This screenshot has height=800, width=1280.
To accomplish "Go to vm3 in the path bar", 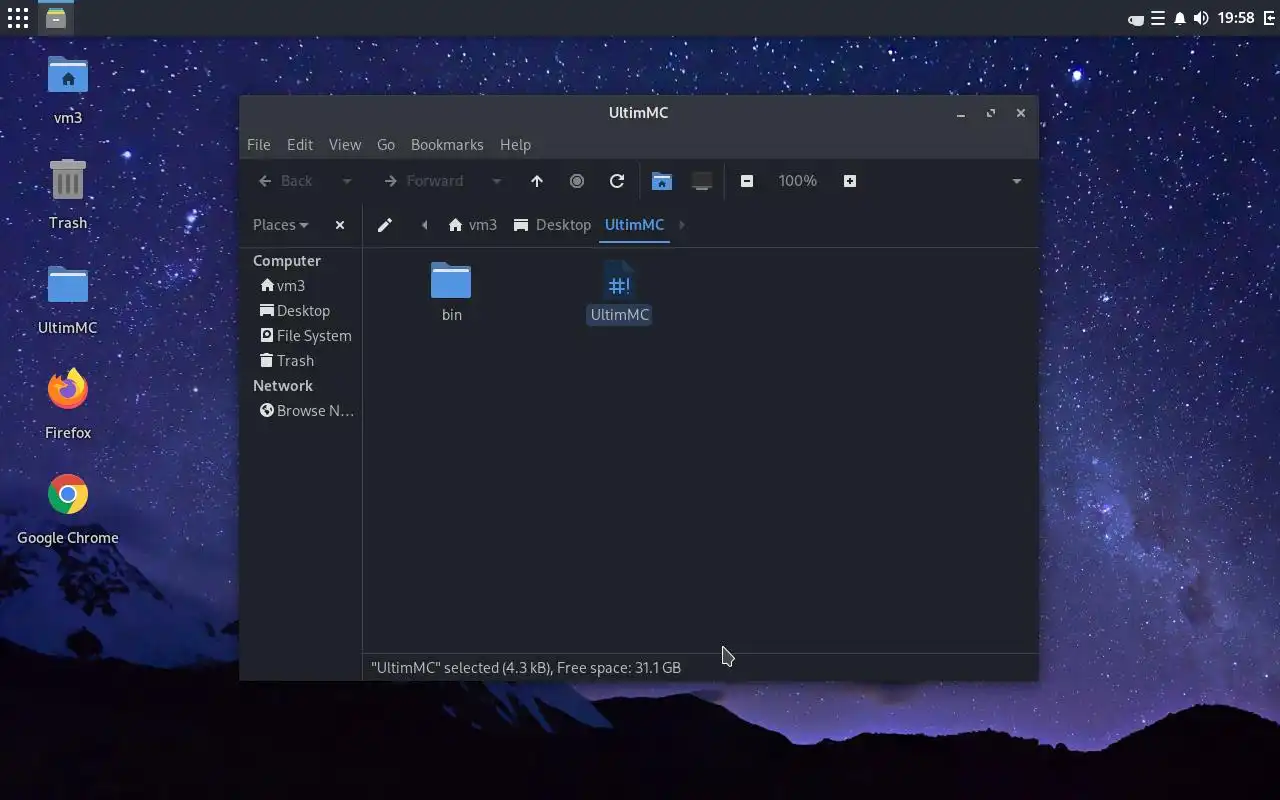I will click(x=472, y=225).
